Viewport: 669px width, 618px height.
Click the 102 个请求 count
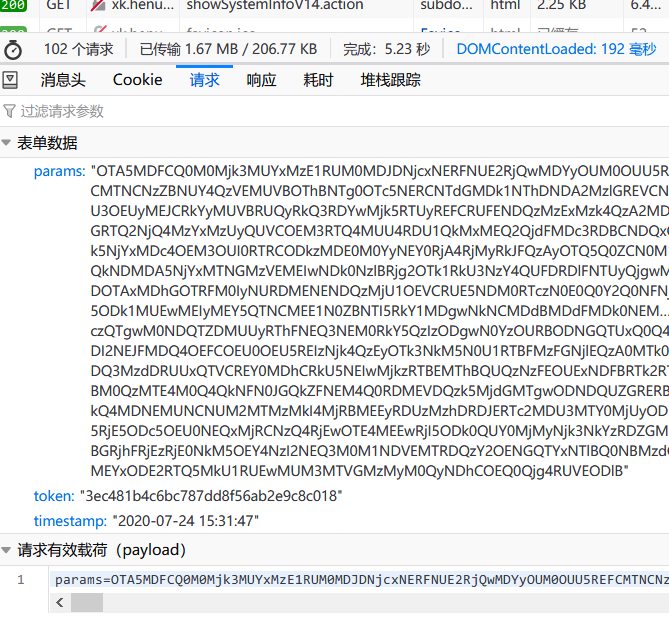click(x=79, y=49)
